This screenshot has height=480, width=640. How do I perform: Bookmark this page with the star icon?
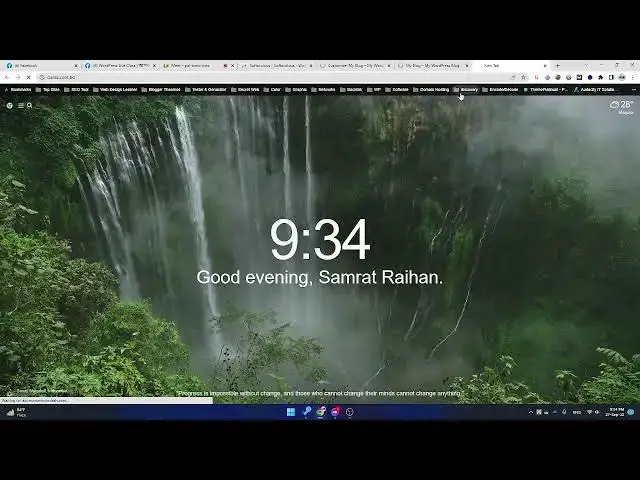pyautogui.click(x=523, y=77)
